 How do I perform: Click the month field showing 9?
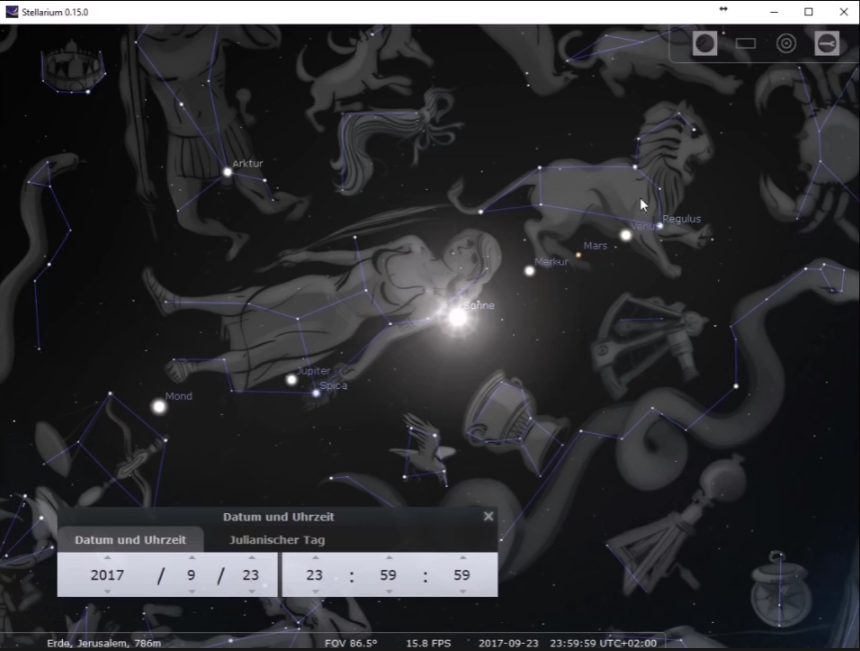point(191,575)
